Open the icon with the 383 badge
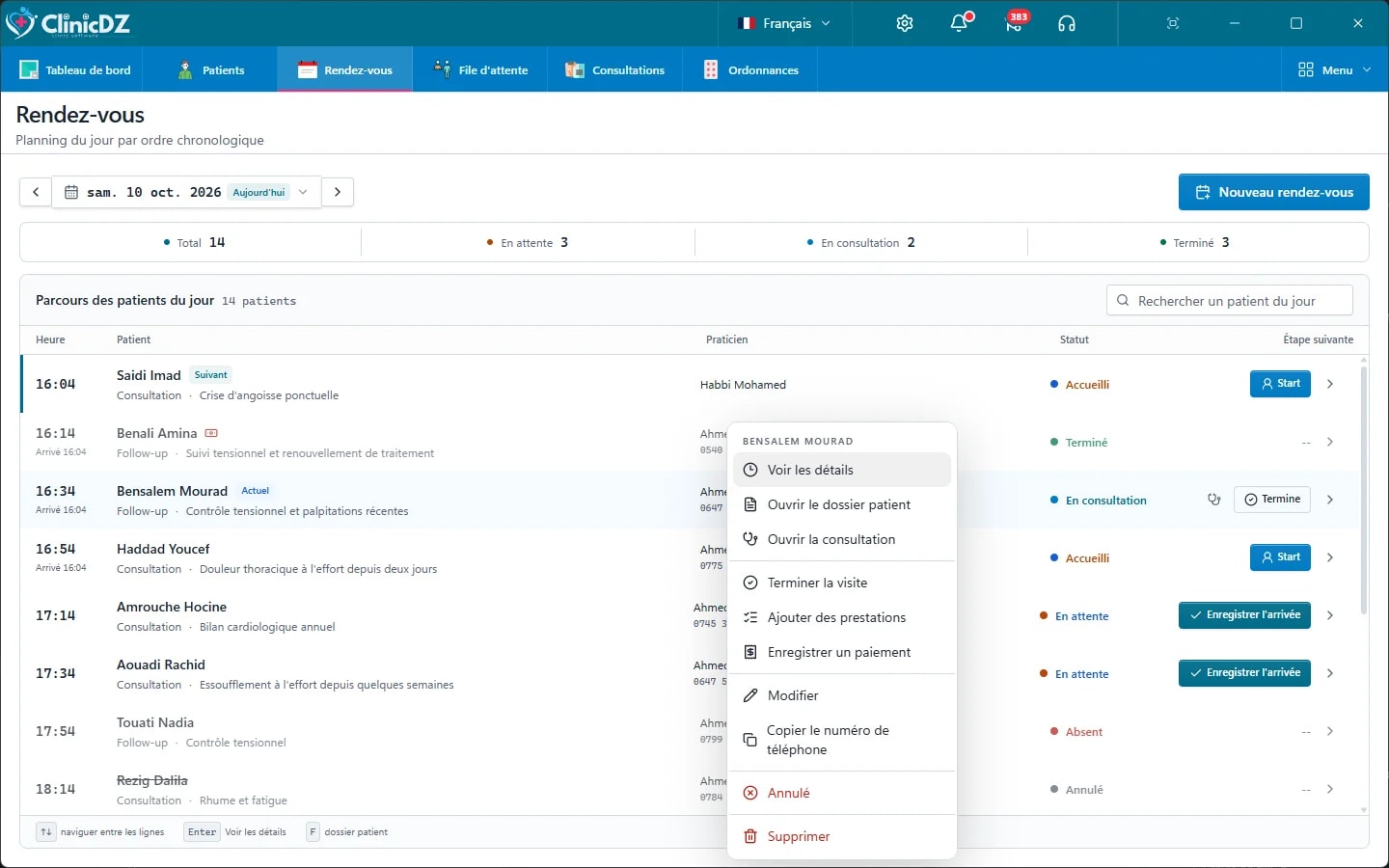 click(x=1015, y=23)
